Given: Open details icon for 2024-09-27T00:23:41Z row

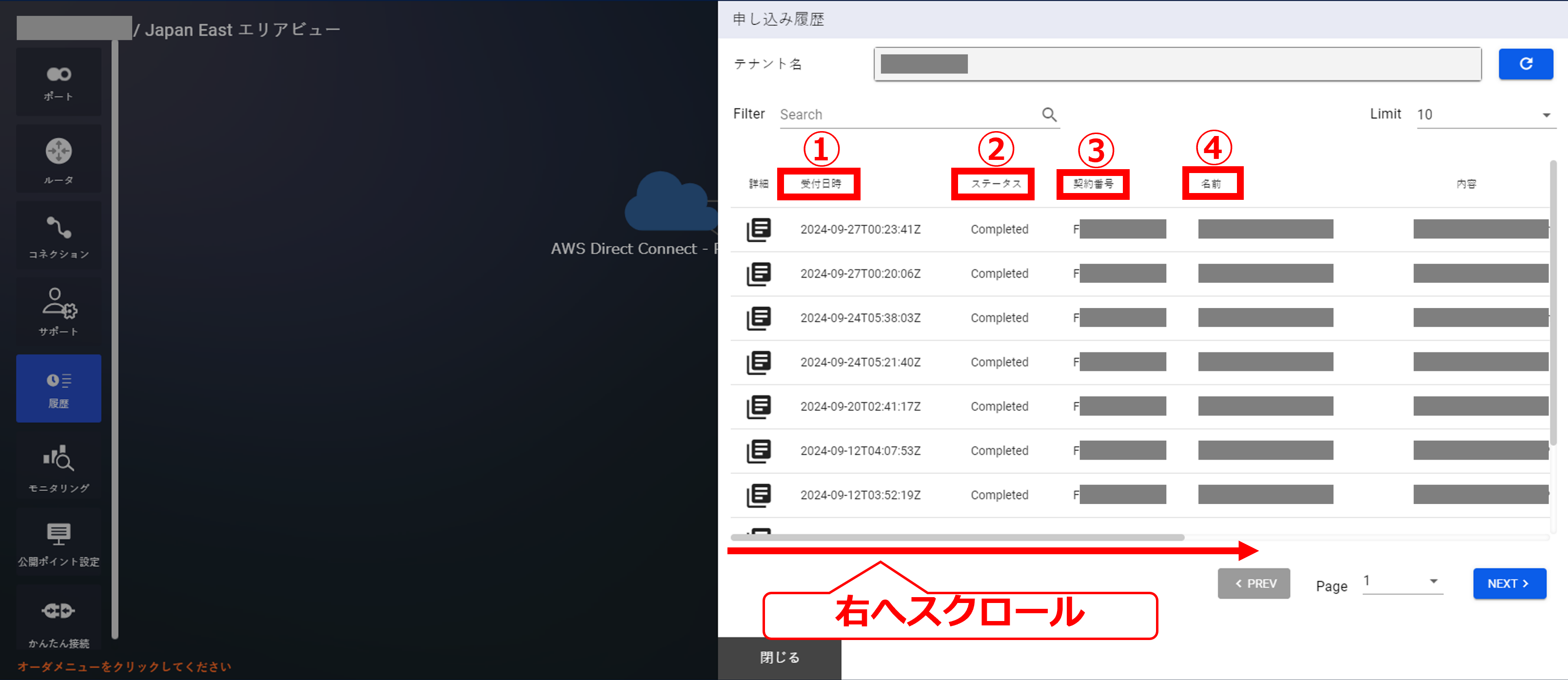Looking at the screenshot, I should [759, 230].
